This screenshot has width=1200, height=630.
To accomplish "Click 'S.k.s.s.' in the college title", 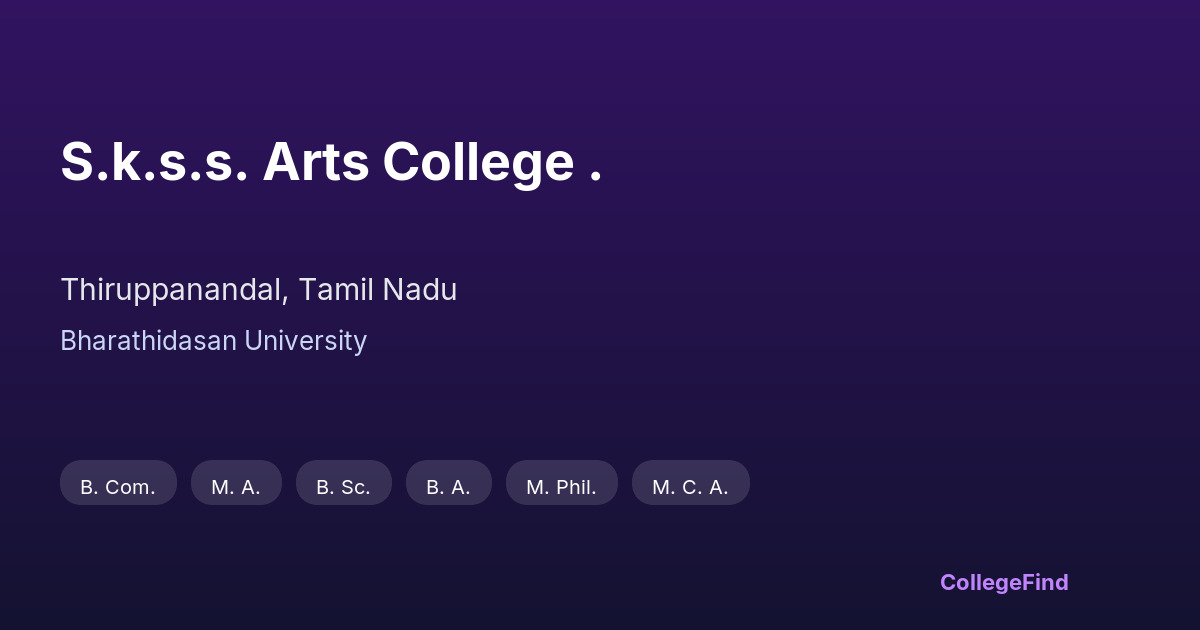I will 154,162.
